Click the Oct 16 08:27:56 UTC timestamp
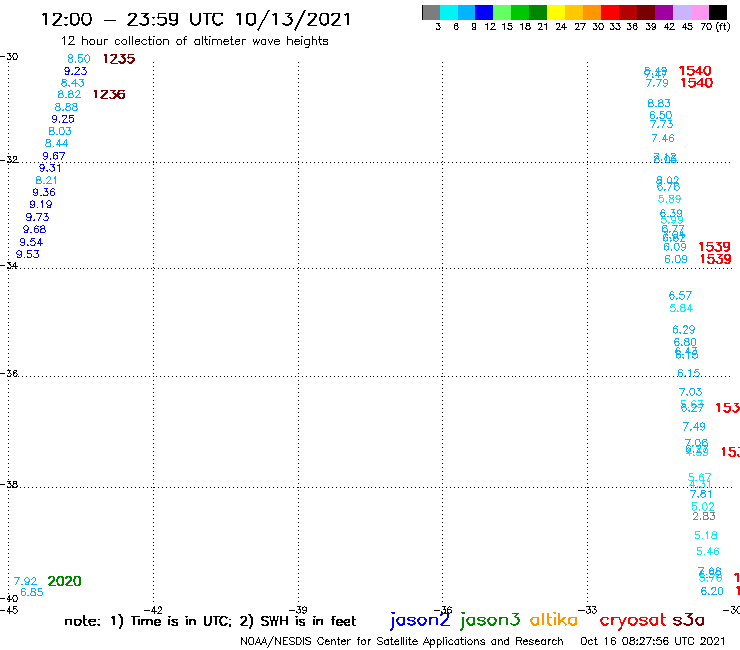This screenshot has height=650, width=740. tap(653, 641)
